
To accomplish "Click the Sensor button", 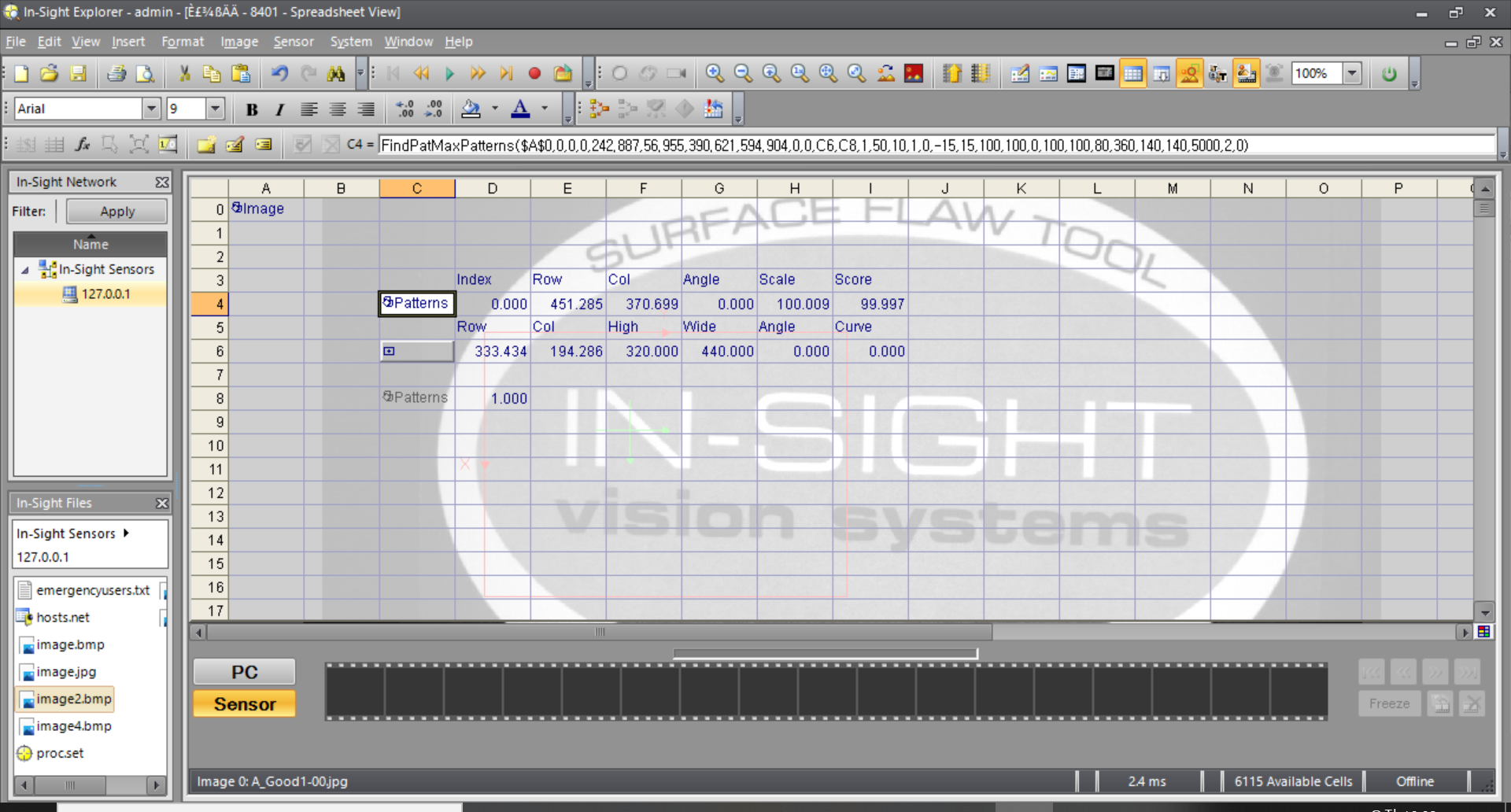I will point(245,704).
